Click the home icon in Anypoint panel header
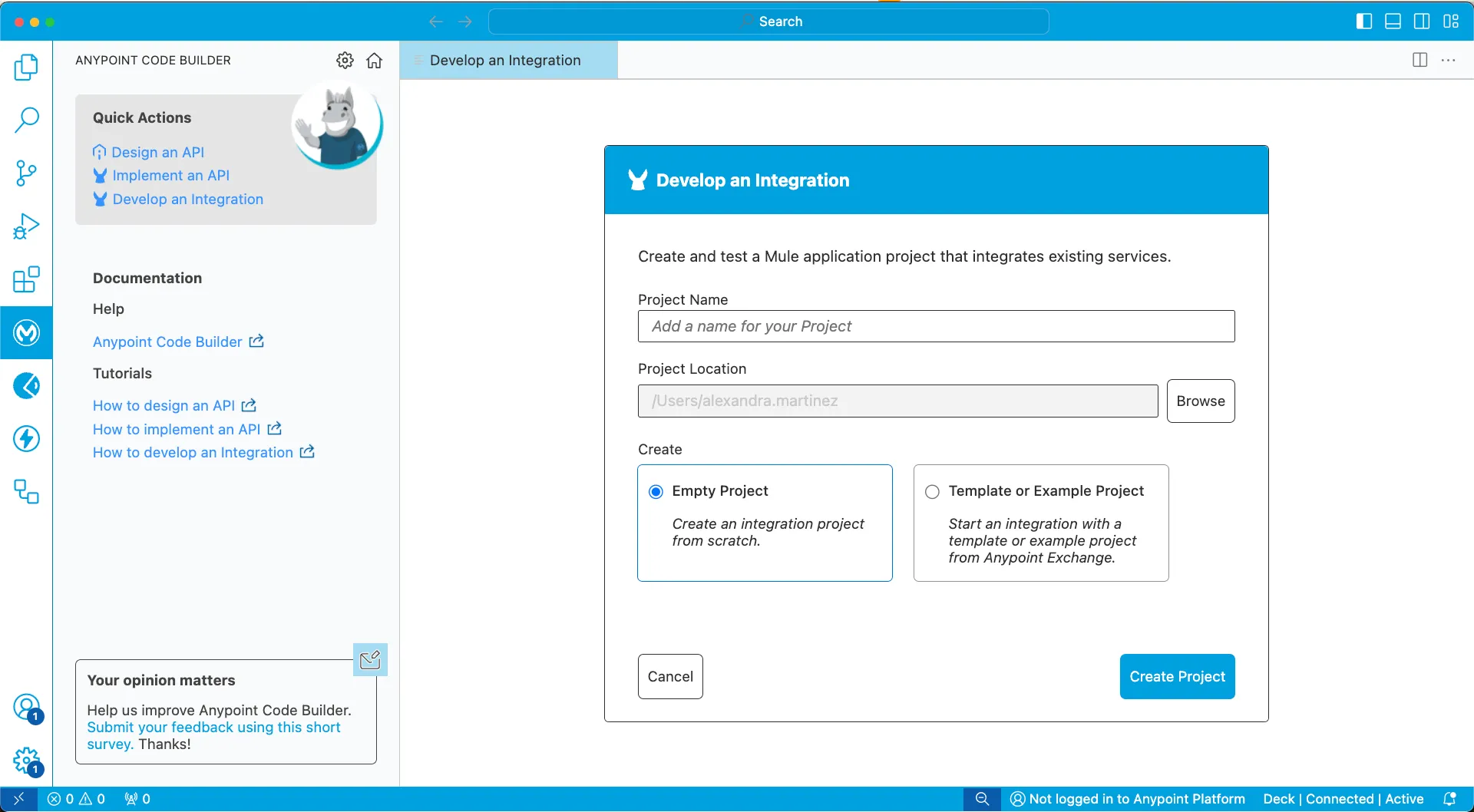 (374, 61)
